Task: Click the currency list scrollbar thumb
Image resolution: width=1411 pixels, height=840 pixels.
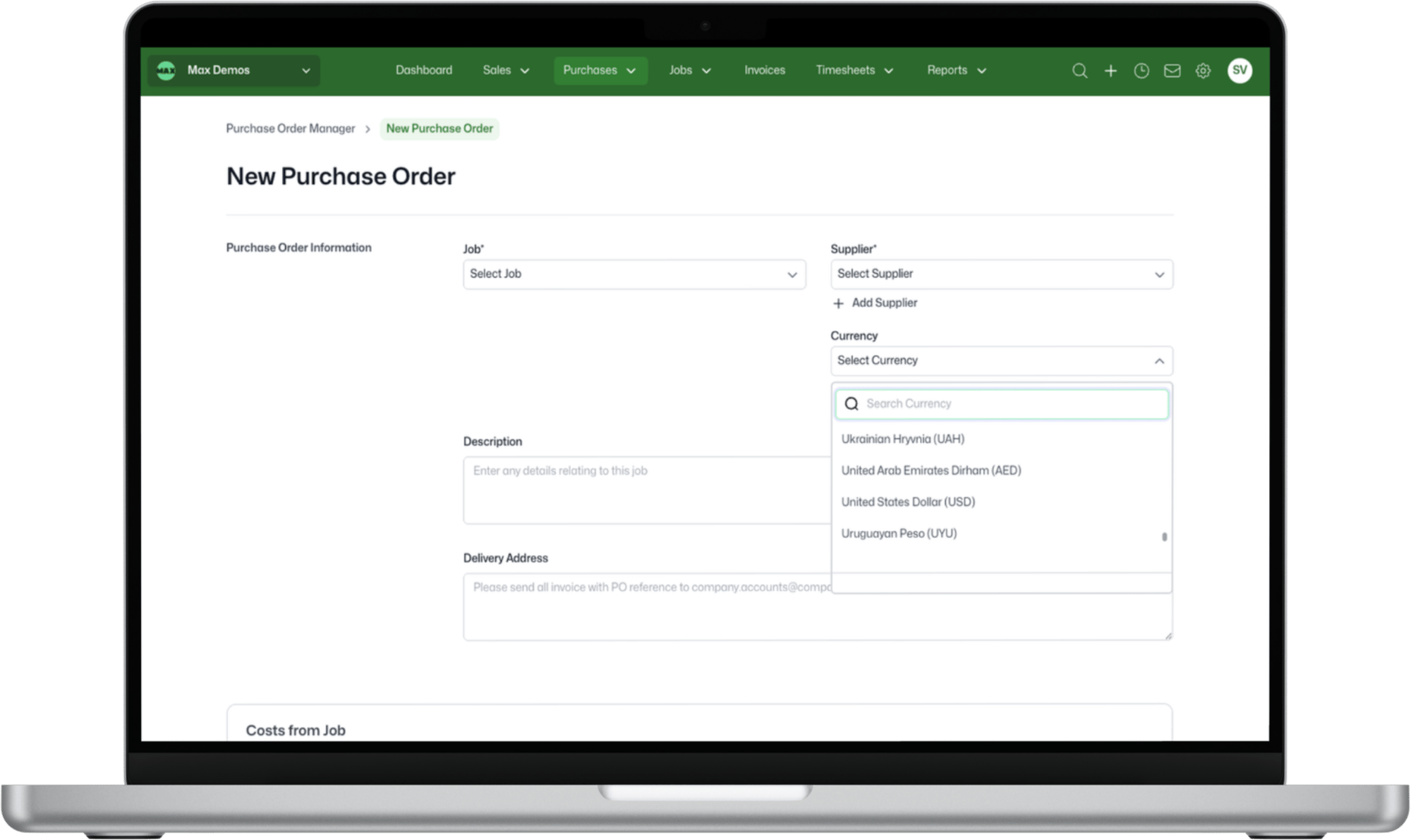Action: pyautogui.click(x=1164, y=537)
